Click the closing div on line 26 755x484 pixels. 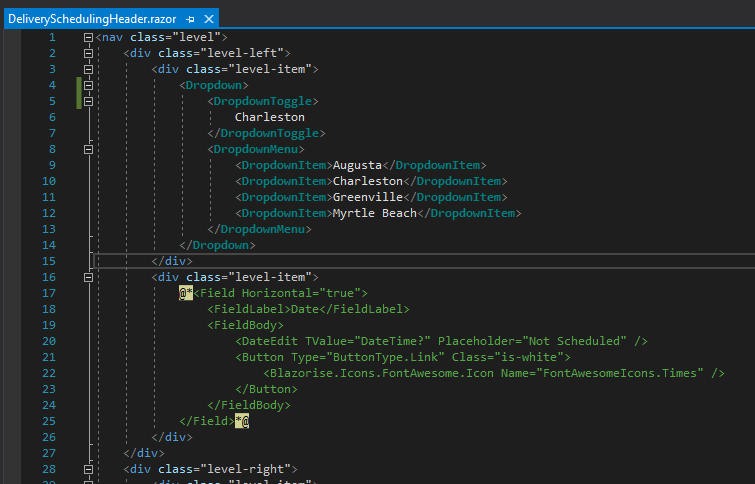pos(172,437)
